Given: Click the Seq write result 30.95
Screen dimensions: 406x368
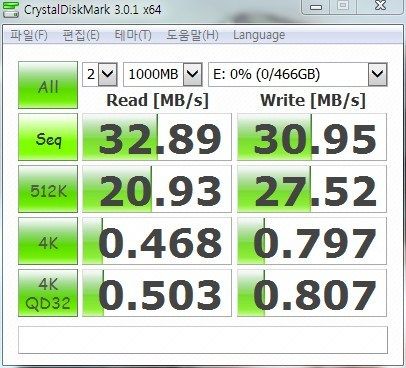Looking at the screenshot, I should click(x=312, y=137).
